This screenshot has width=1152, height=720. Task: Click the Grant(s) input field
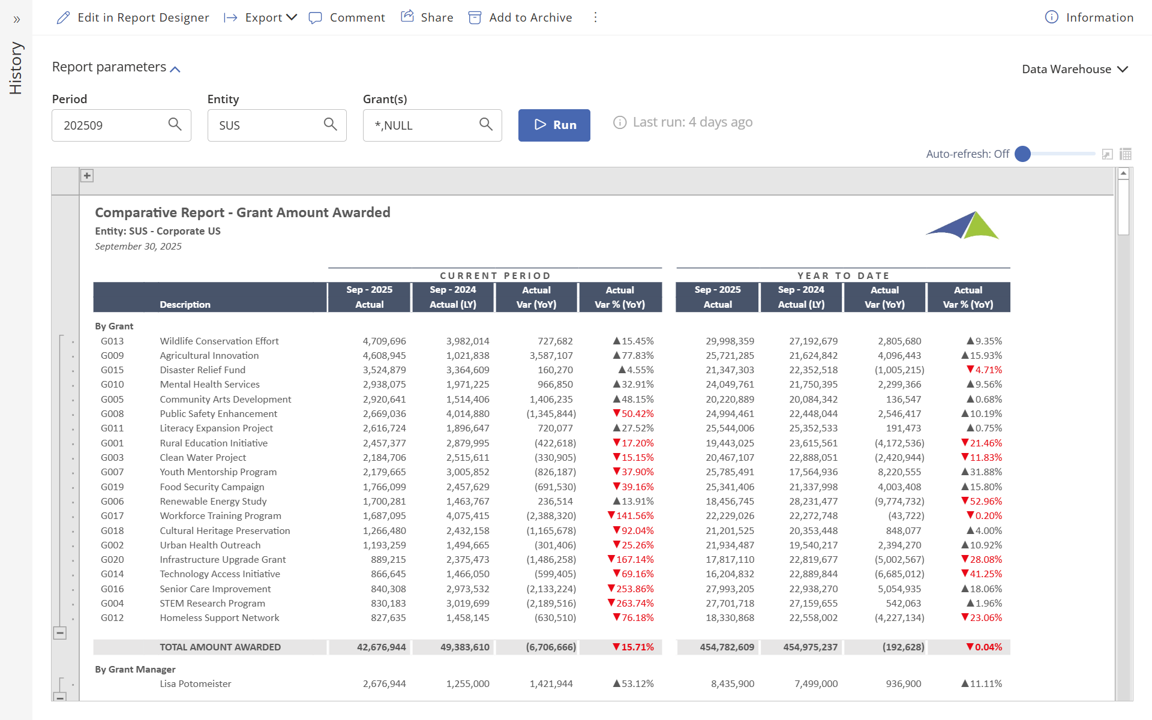pyautogui.click(x=433, y=125)
